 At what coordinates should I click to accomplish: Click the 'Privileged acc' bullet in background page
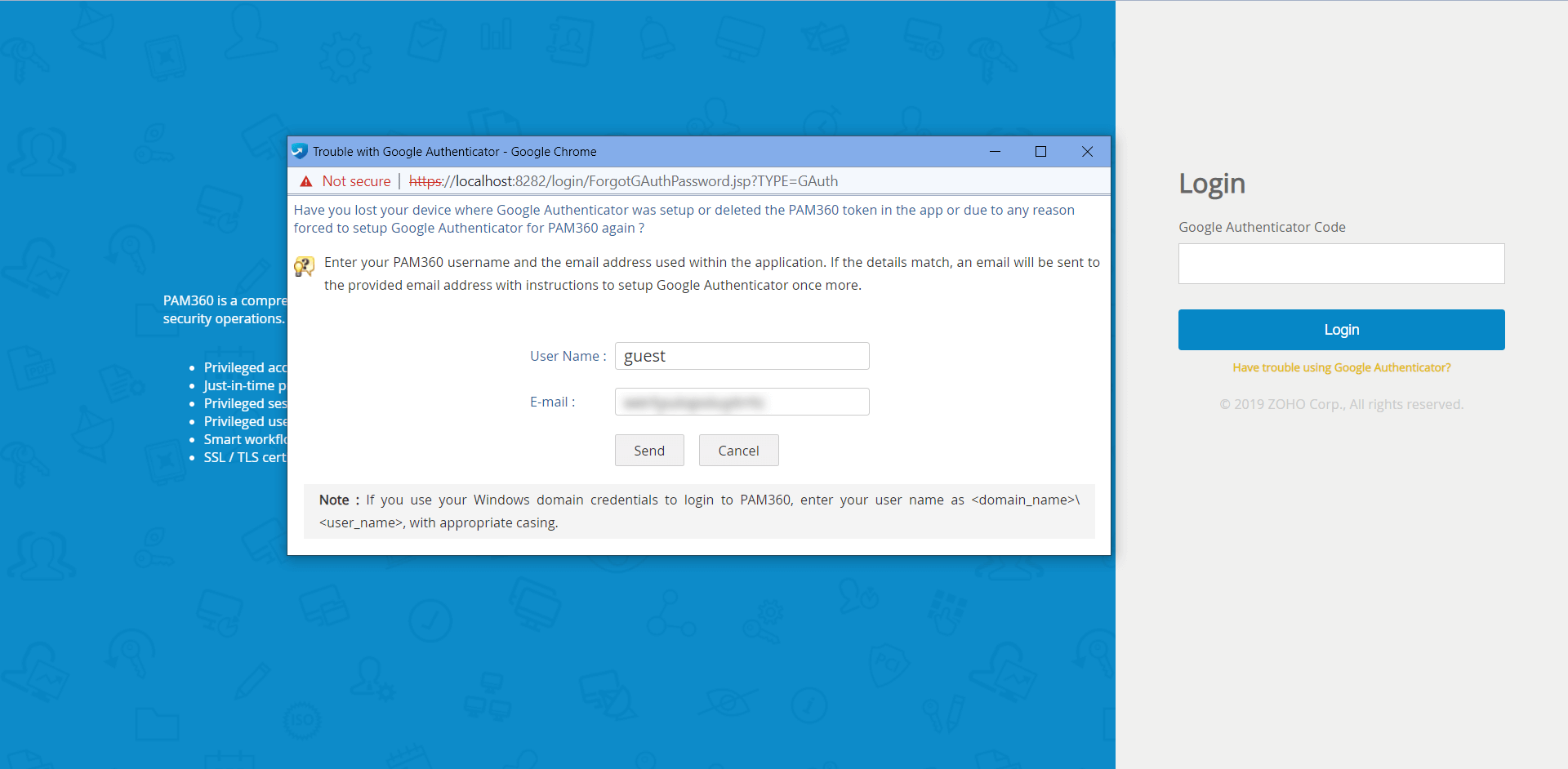245,368
